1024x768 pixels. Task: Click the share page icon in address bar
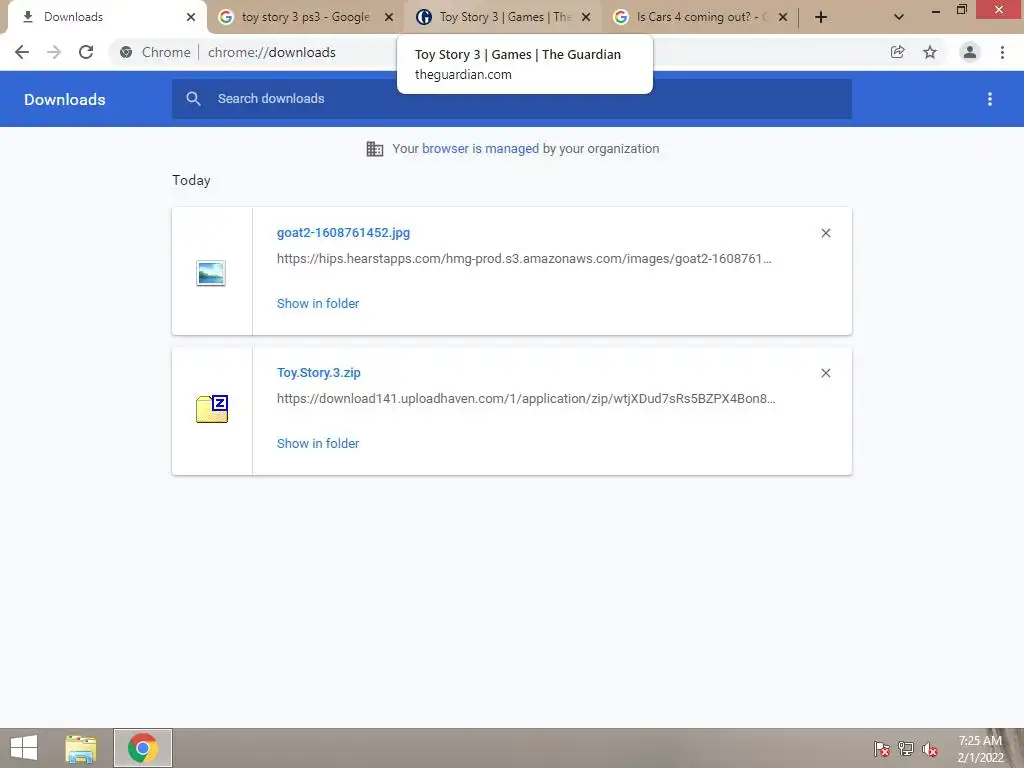897,52
